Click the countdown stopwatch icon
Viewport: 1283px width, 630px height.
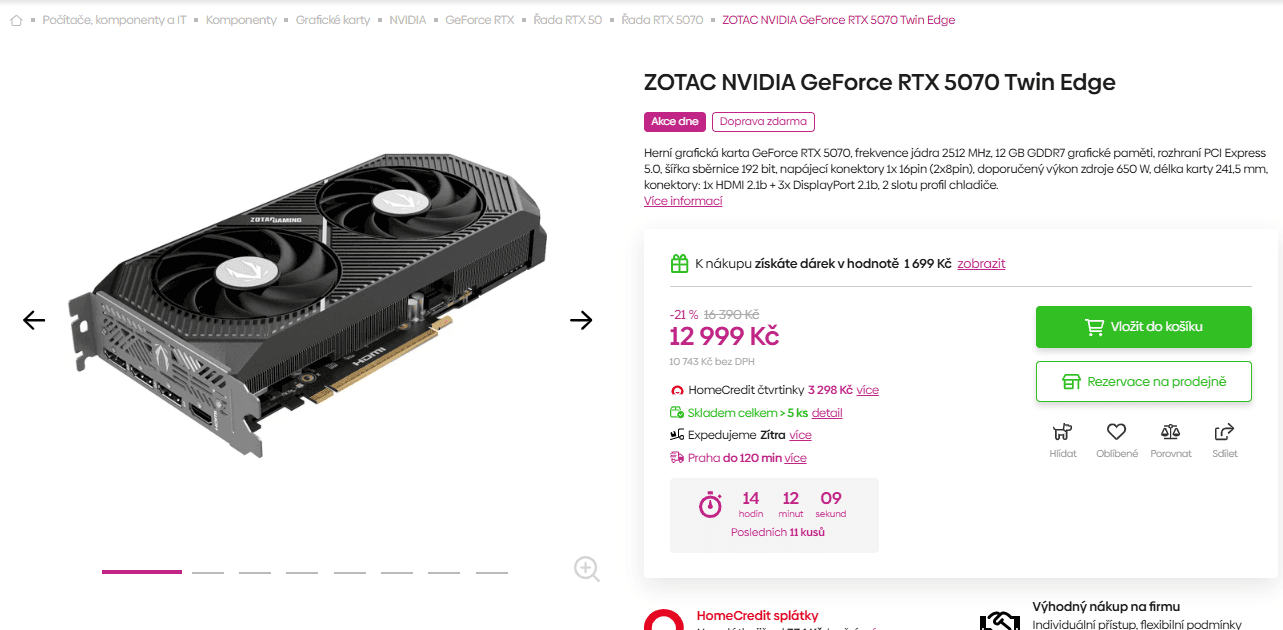pyautogui.click(x=710, y=505)
